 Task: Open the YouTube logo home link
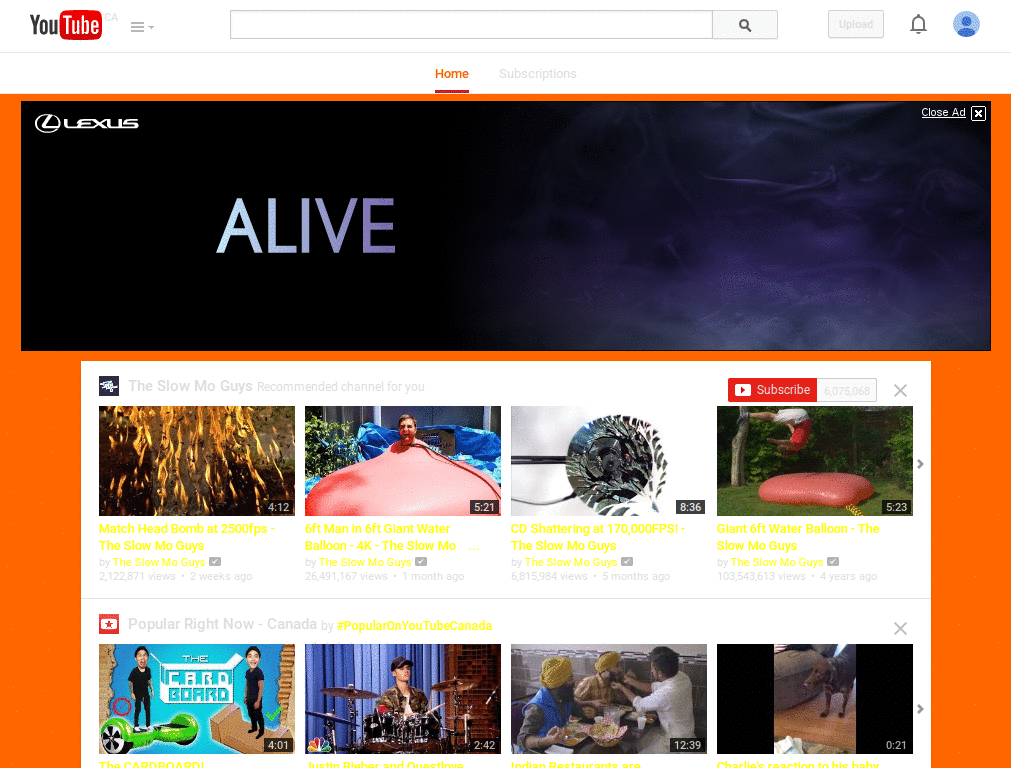65,25
